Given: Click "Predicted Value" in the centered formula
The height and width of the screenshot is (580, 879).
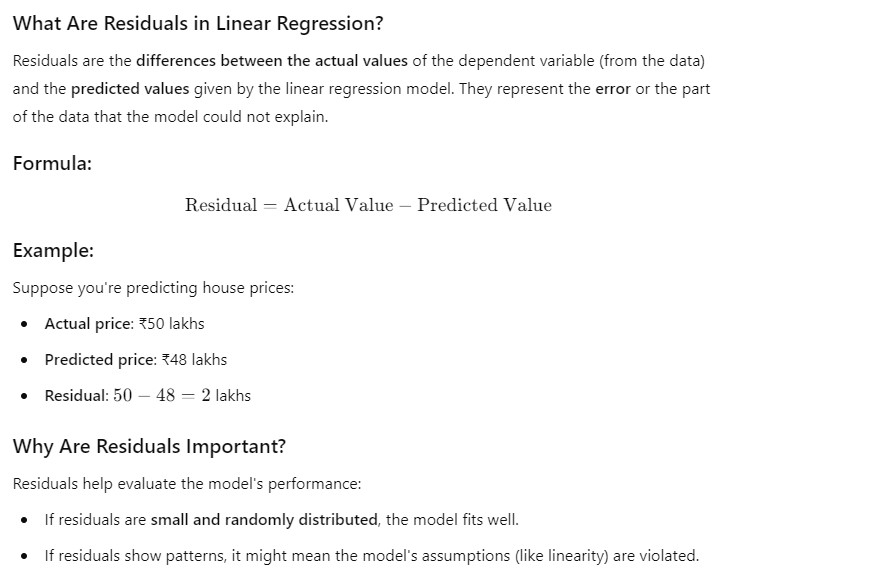Looking at the screenshot, I should (x=484, y=205).
